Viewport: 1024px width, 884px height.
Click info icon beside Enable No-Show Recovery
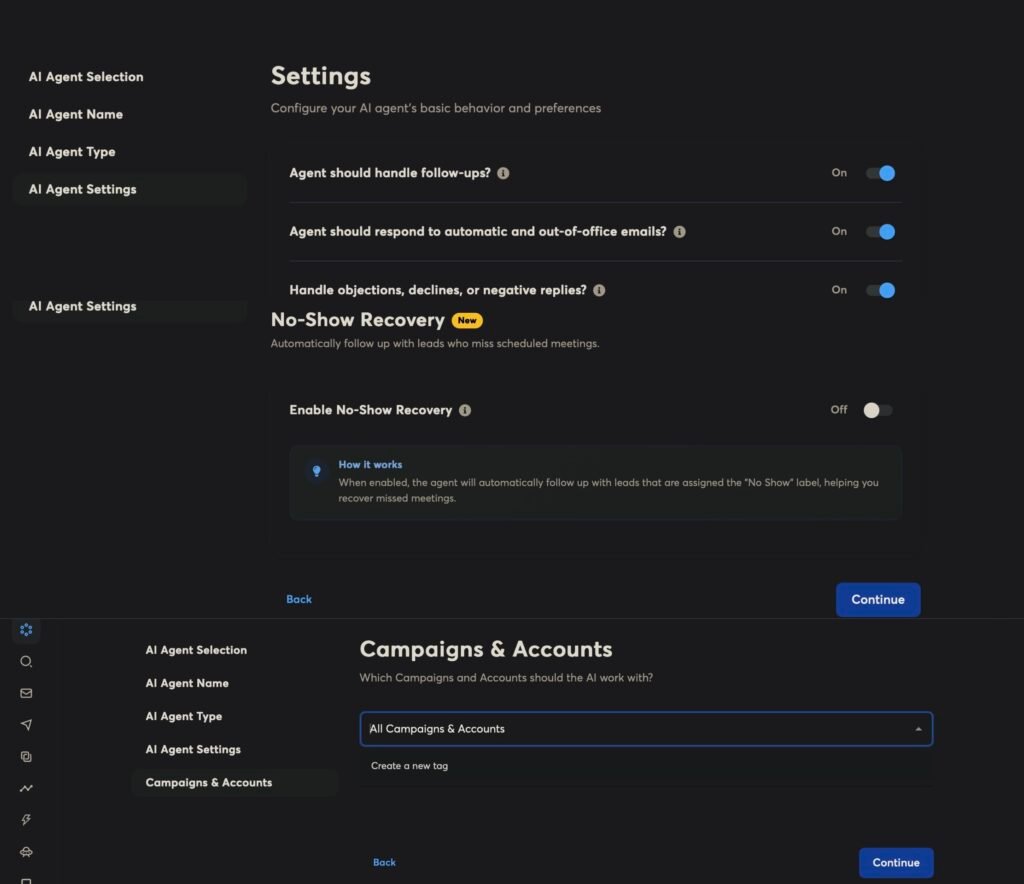465,410
